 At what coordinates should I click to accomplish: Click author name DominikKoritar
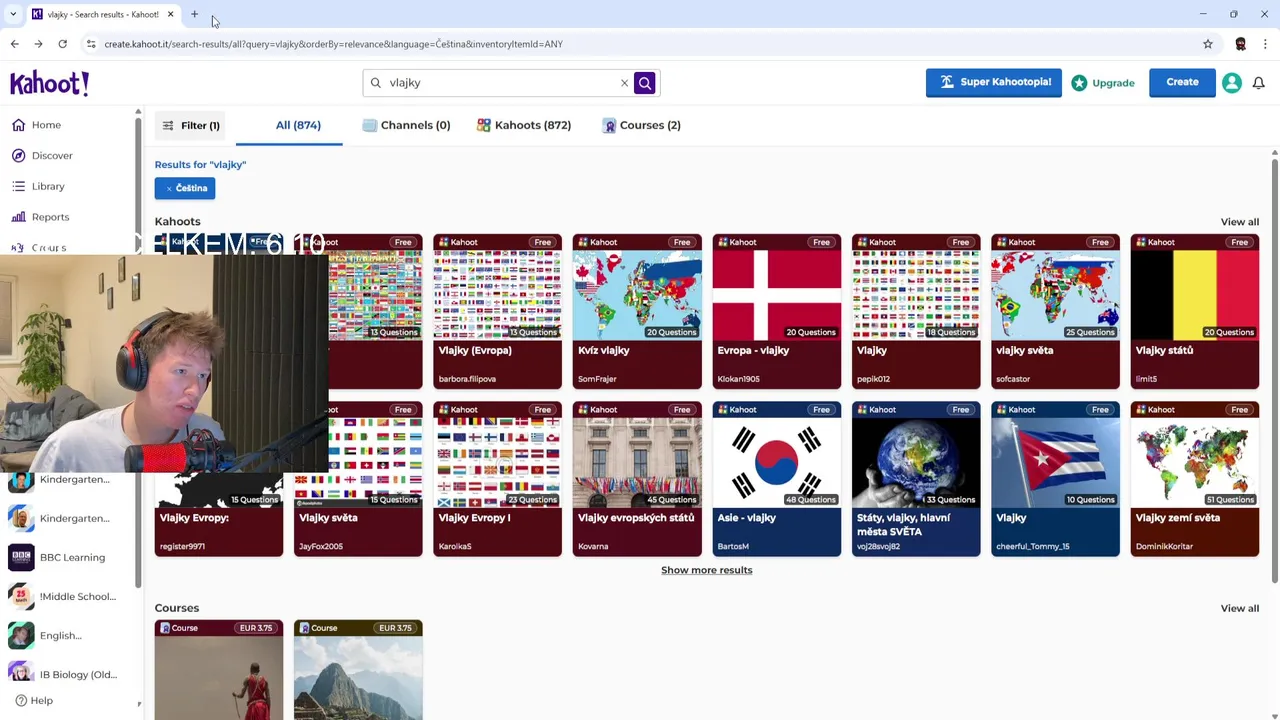point(1164,547)
